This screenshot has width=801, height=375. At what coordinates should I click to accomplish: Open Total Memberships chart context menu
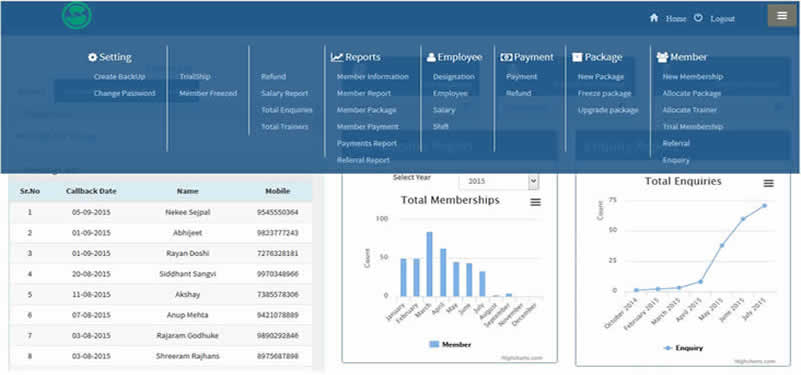pyautogui.click(x=535, y=202)
